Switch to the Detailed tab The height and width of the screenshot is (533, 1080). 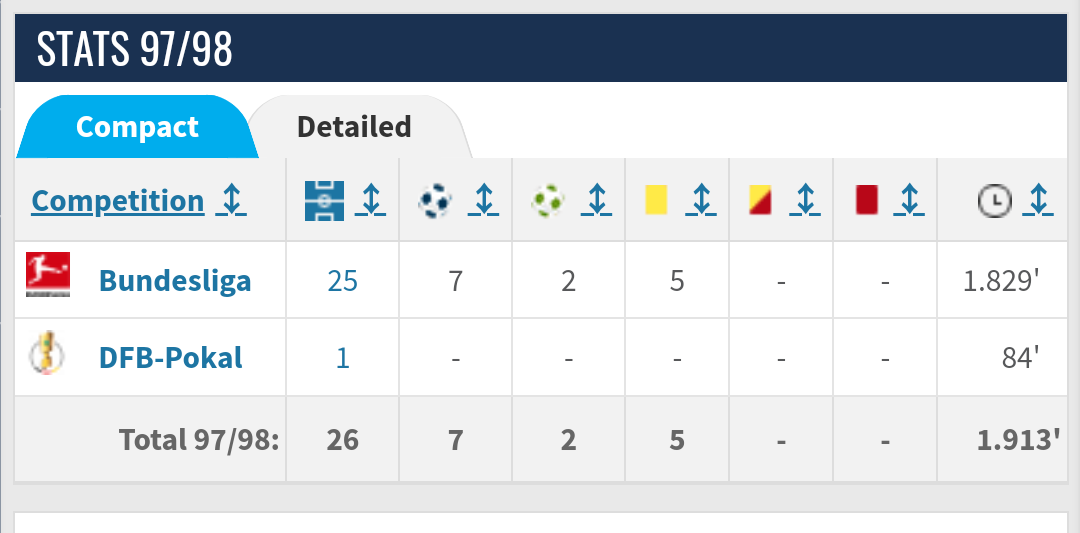(354, 127)
